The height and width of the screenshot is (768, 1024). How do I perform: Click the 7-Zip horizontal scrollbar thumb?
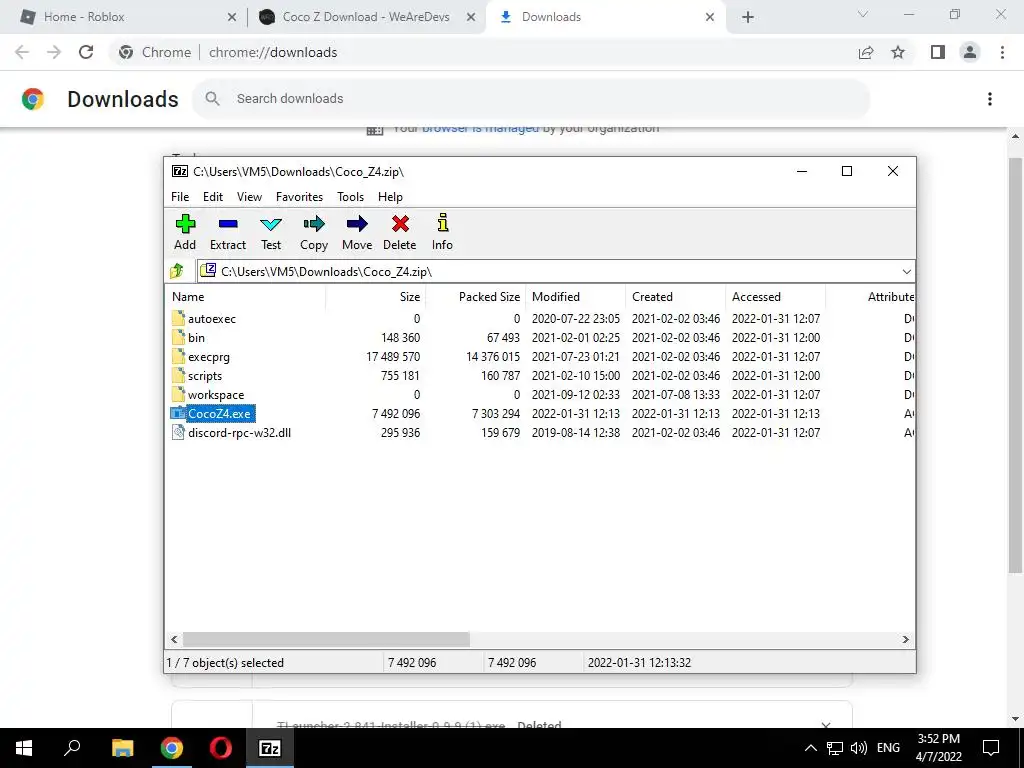pos(326,639)
